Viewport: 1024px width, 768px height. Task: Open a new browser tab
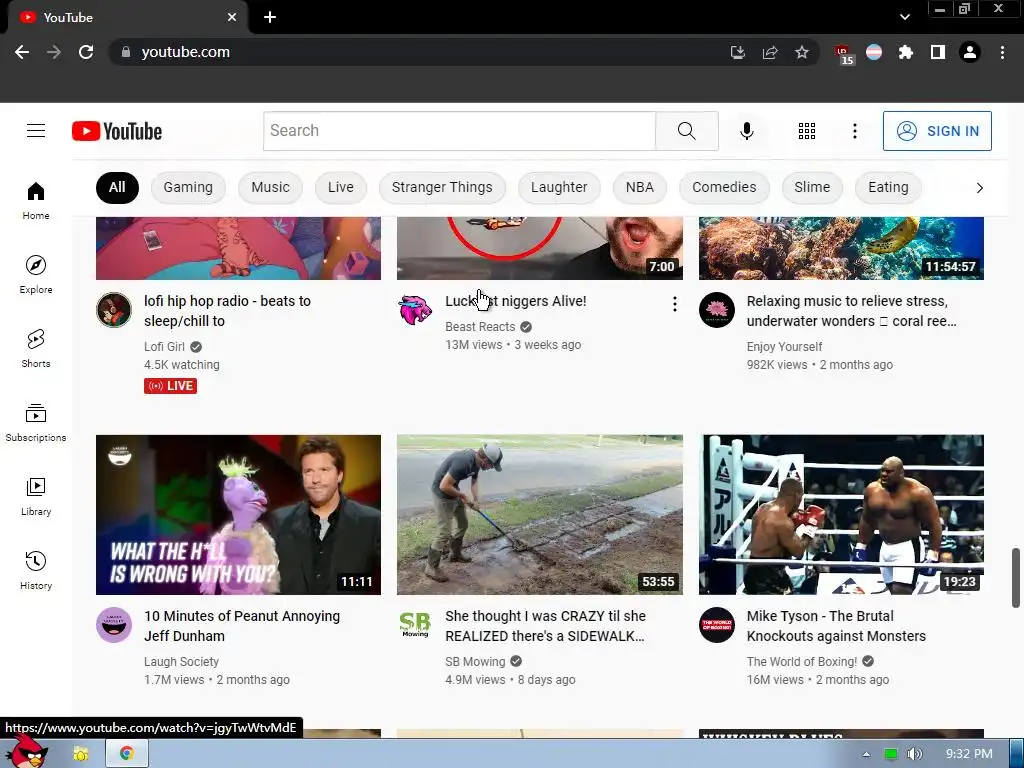(270, 18)
